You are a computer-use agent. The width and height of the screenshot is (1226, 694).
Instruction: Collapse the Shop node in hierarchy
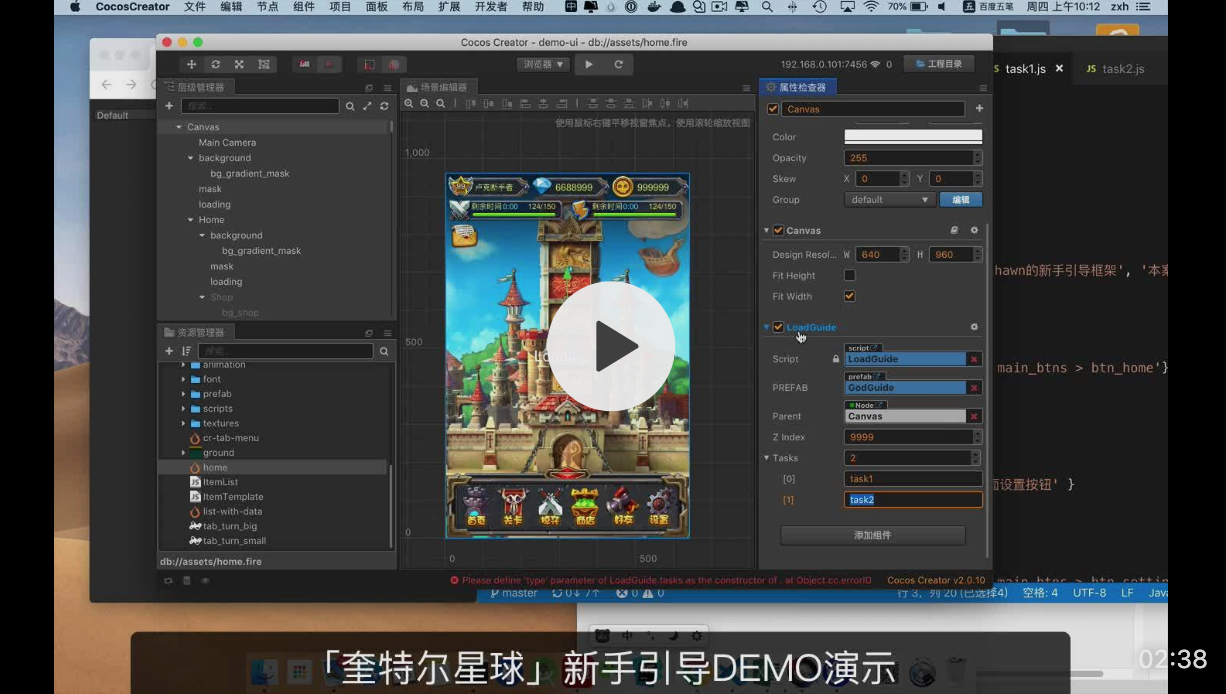coord(201,297)
